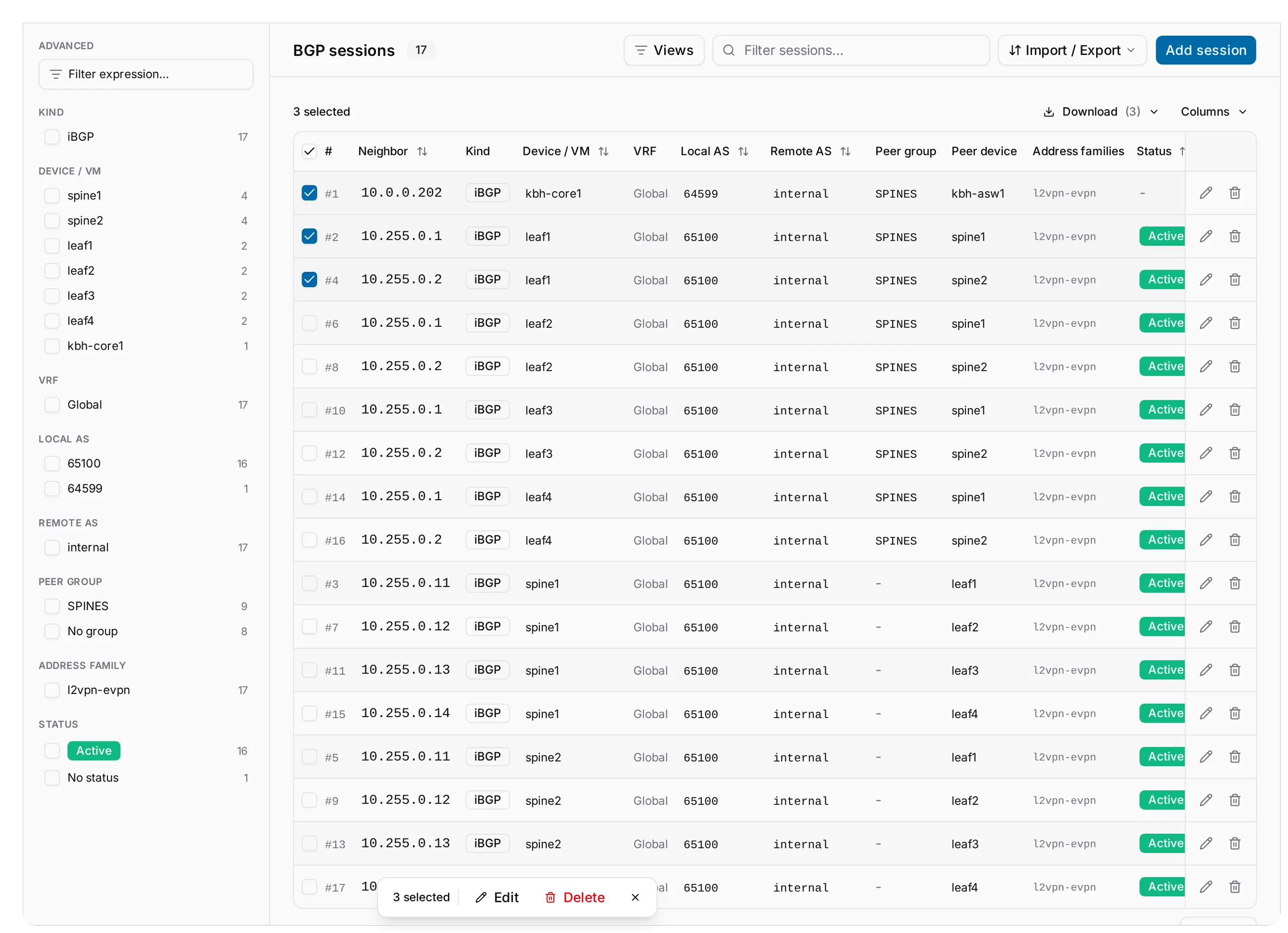Check the leaf3 device filter

52,296
